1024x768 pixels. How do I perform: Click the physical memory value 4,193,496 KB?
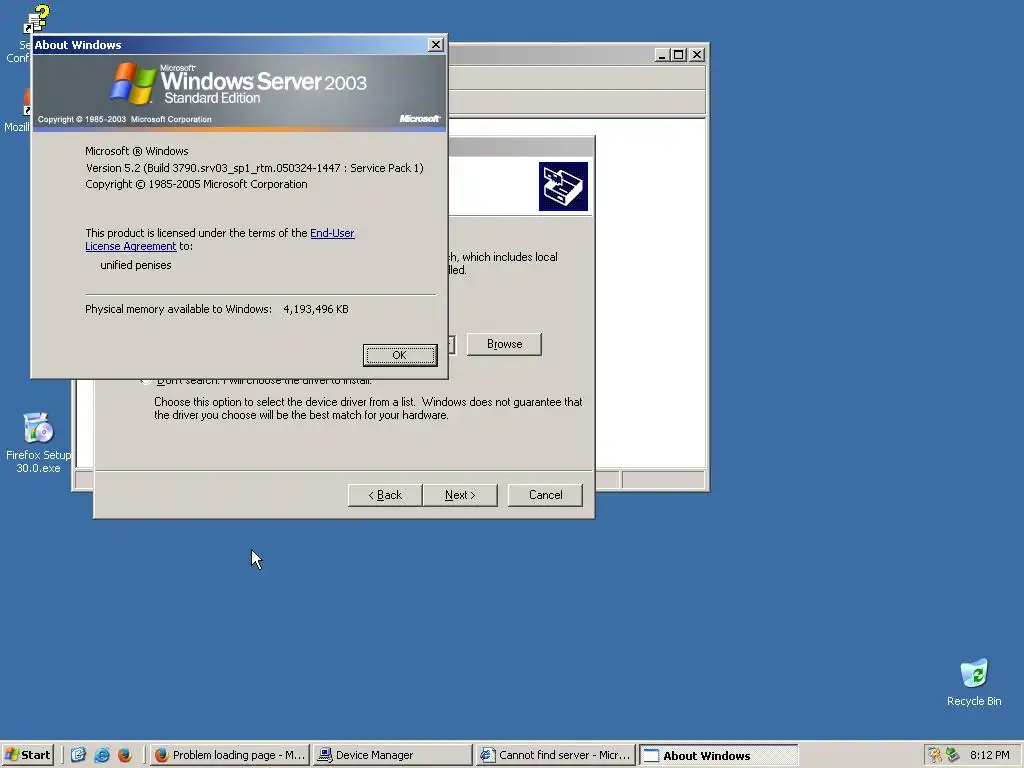pyautogui.click(x=316, y=309)
